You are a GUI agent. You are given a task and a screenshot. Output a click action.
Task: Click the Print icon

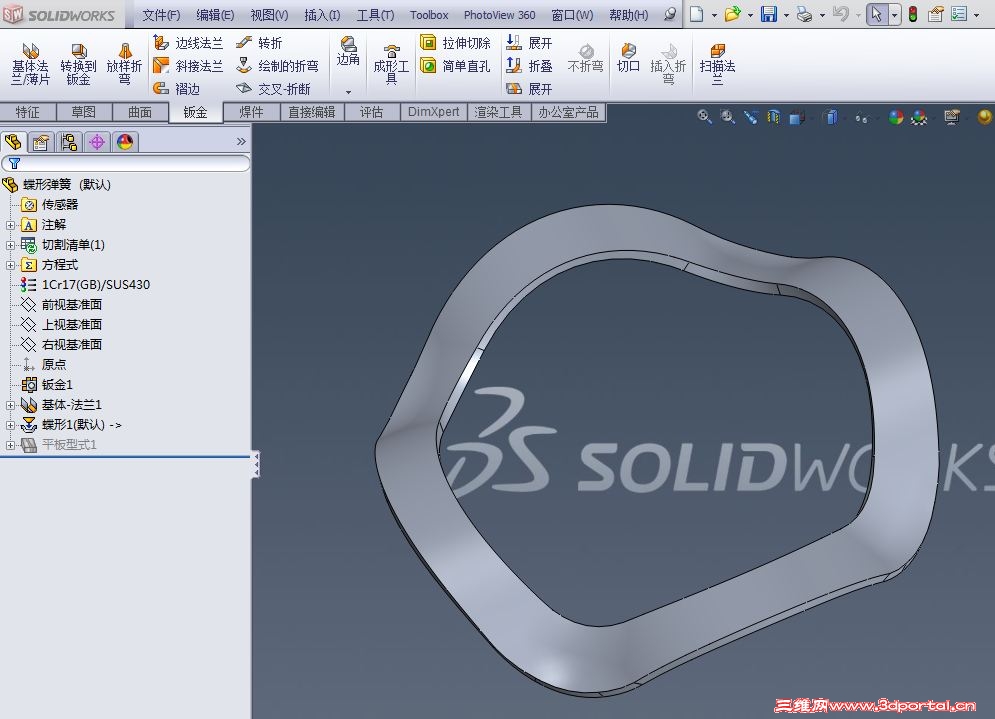click(805, 15)
